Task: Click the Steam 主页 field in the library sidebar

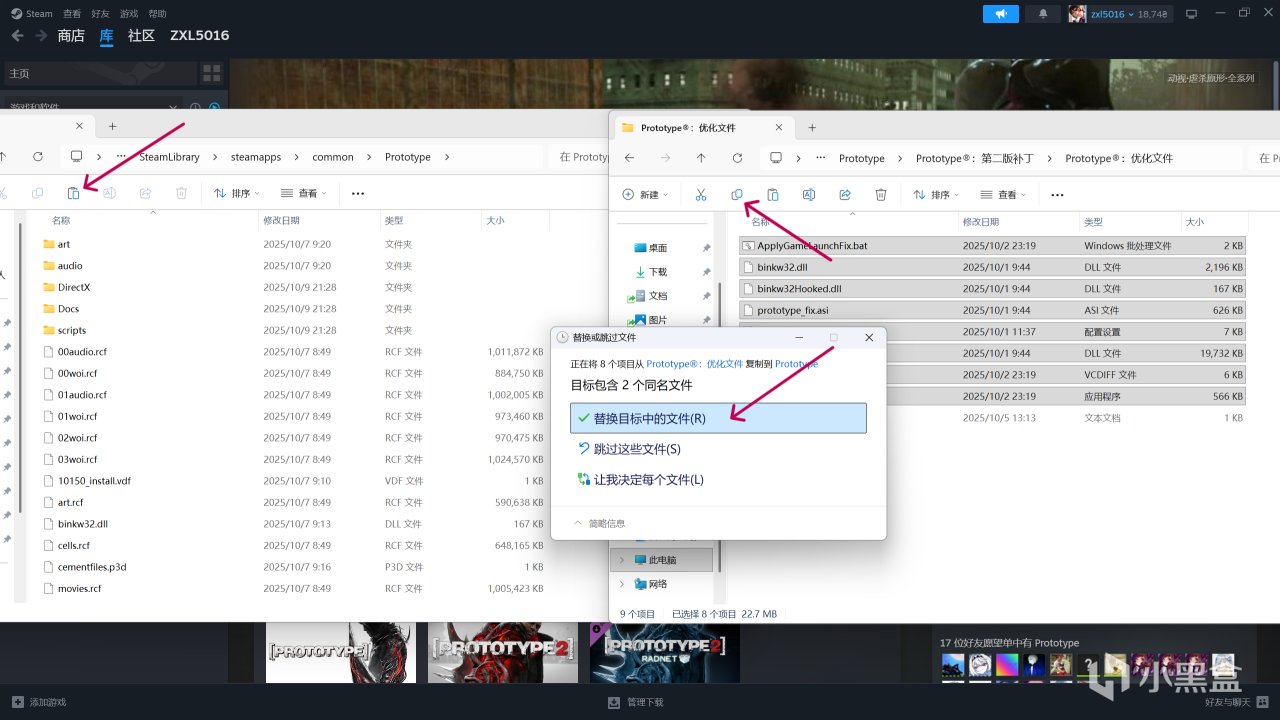Action: [99, 73]
